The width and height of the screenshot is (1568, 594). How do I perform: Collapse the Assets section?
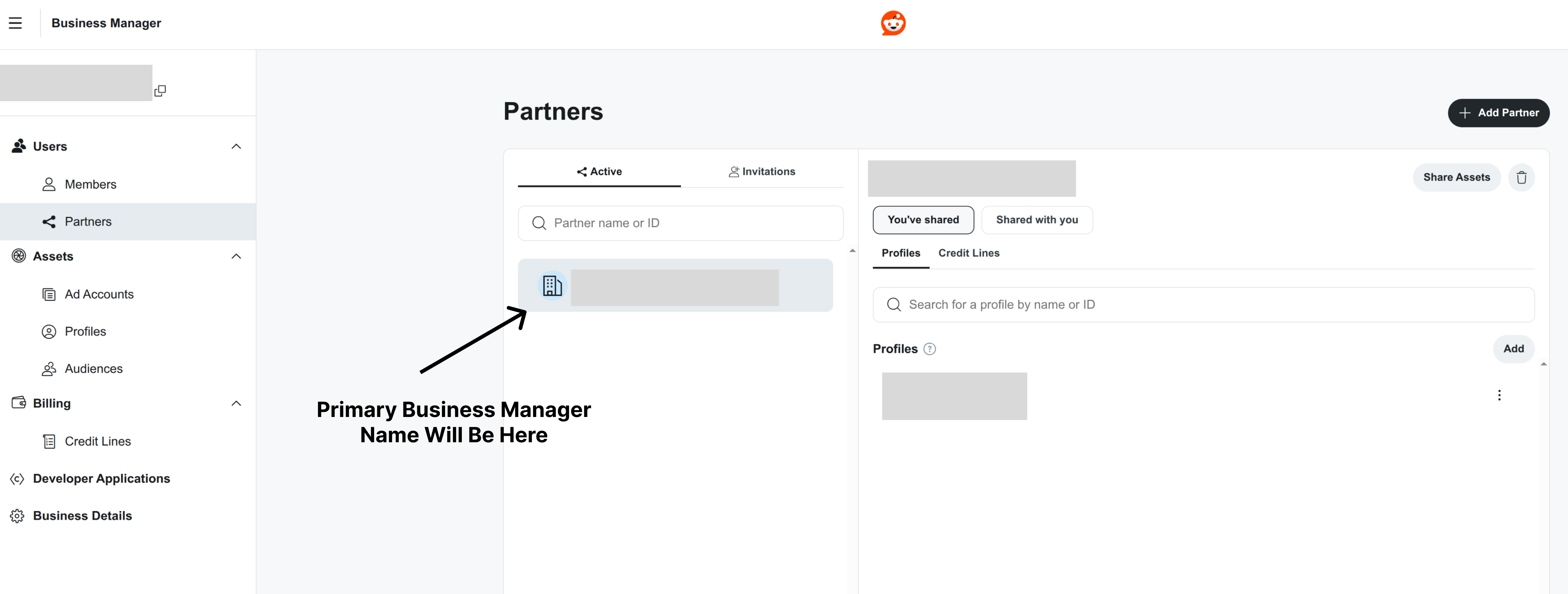click(x=236, y=256)
